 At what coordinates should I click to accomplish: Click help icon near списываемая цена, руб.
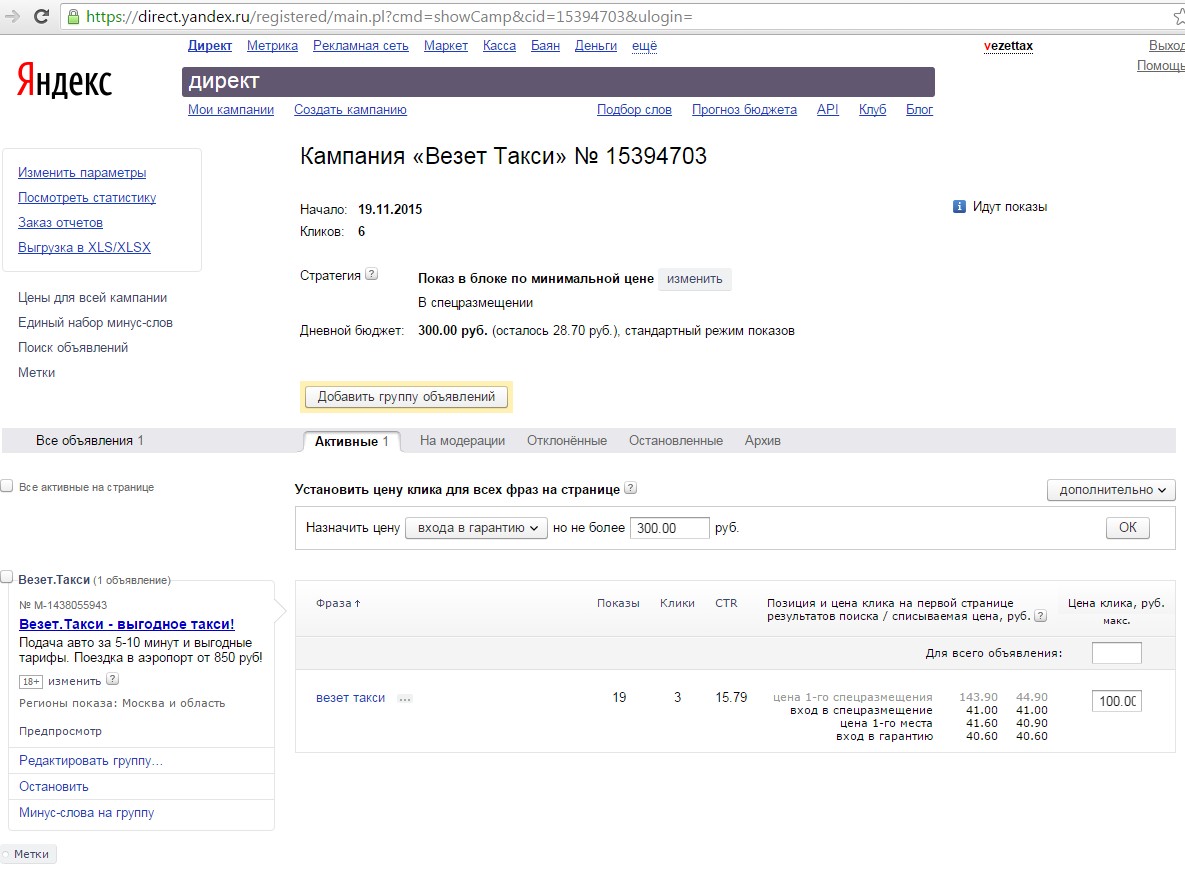tap(1041, 616)
